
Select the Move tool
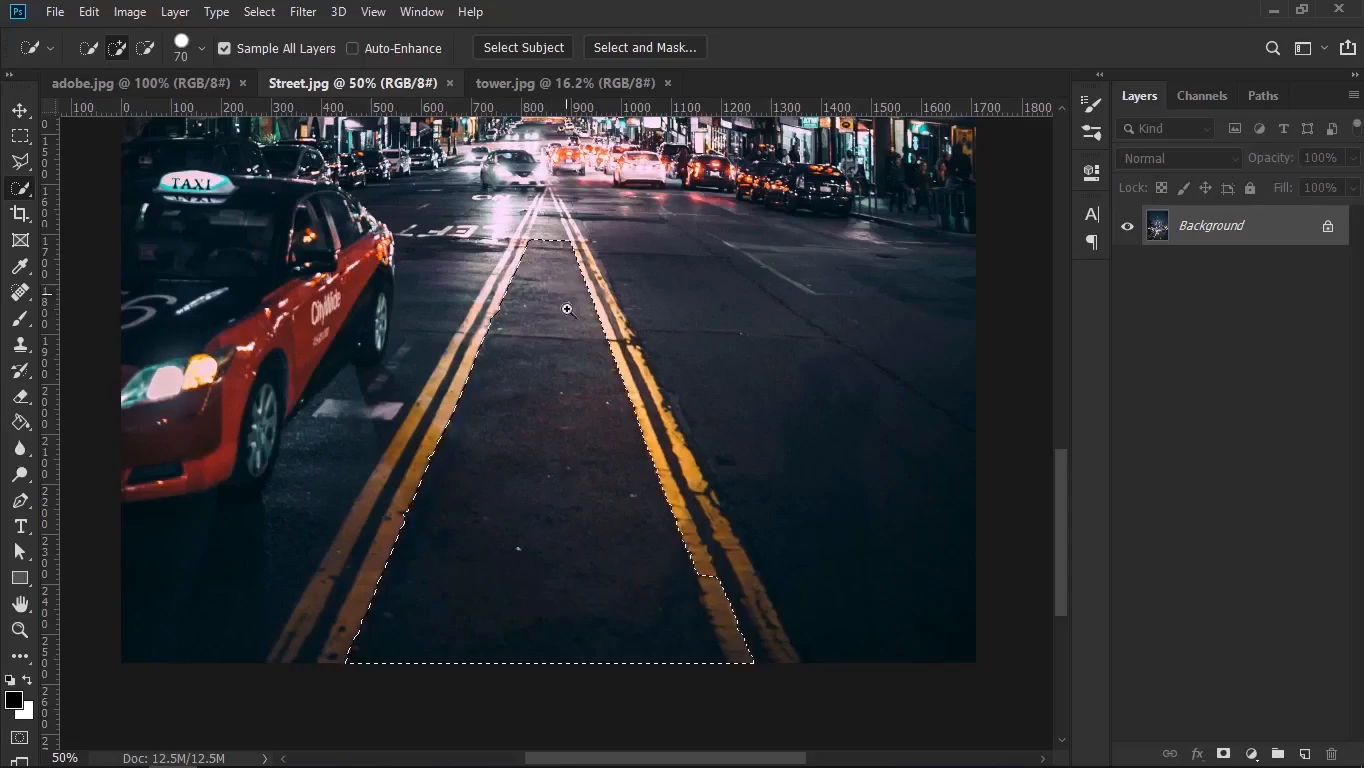(x=20, y=110)
